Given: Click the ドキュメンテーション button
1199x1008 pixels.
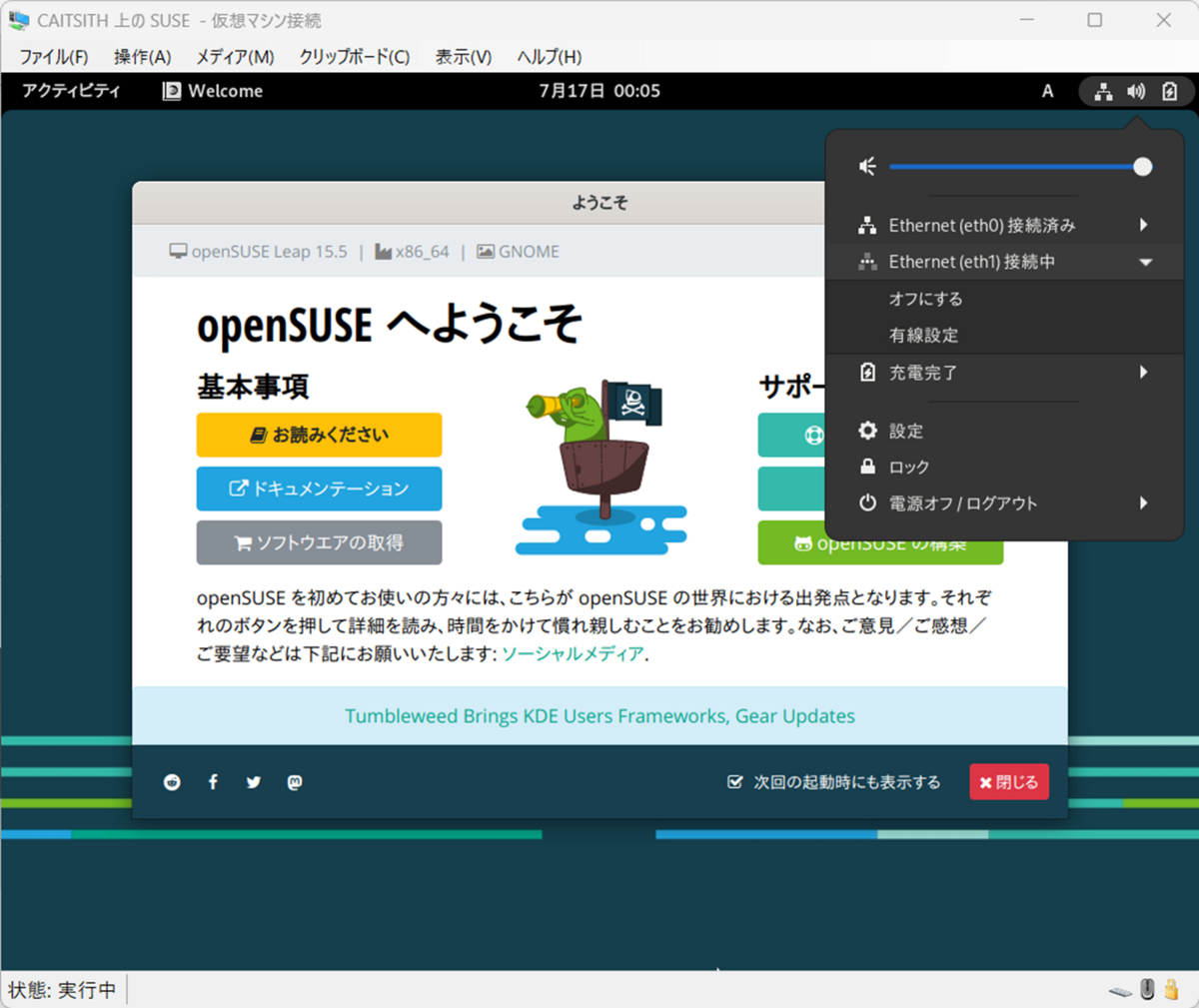Looking at the screenshot, I should 319,489.
